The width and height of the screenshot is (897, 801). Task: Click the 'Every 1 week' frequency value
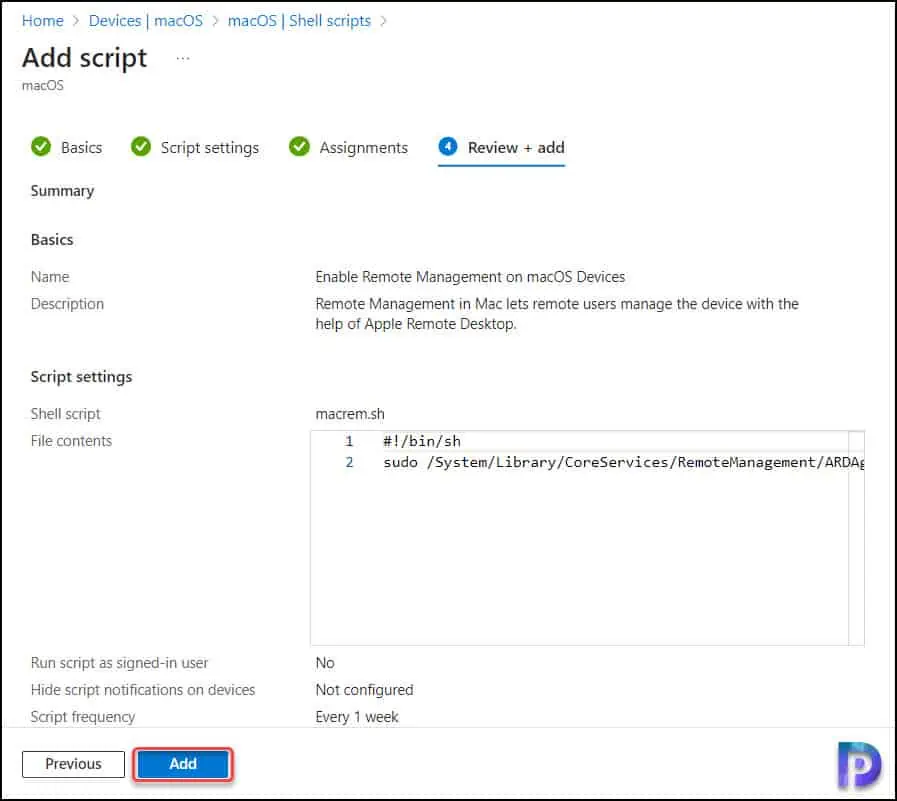(x=357, y=717)
